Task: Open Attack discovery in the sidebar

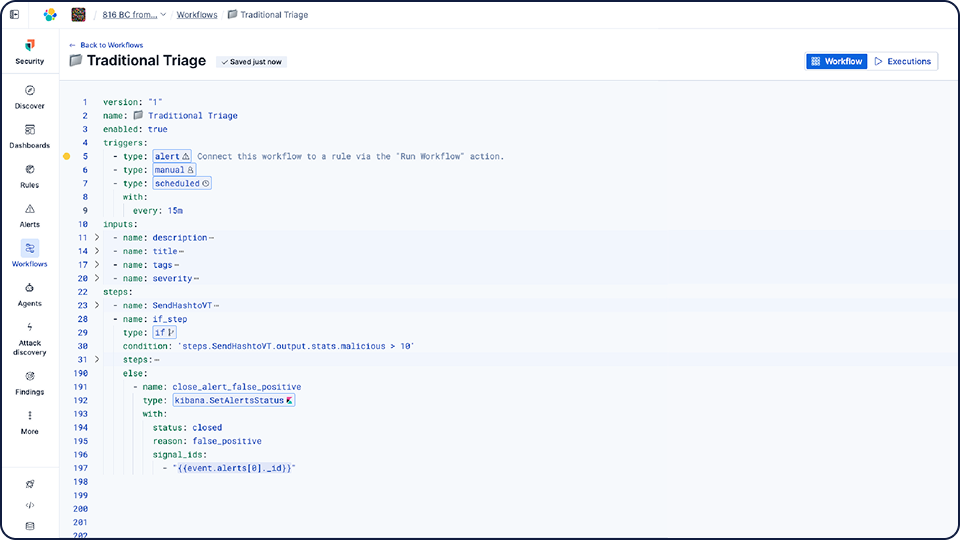Action: 29,339
